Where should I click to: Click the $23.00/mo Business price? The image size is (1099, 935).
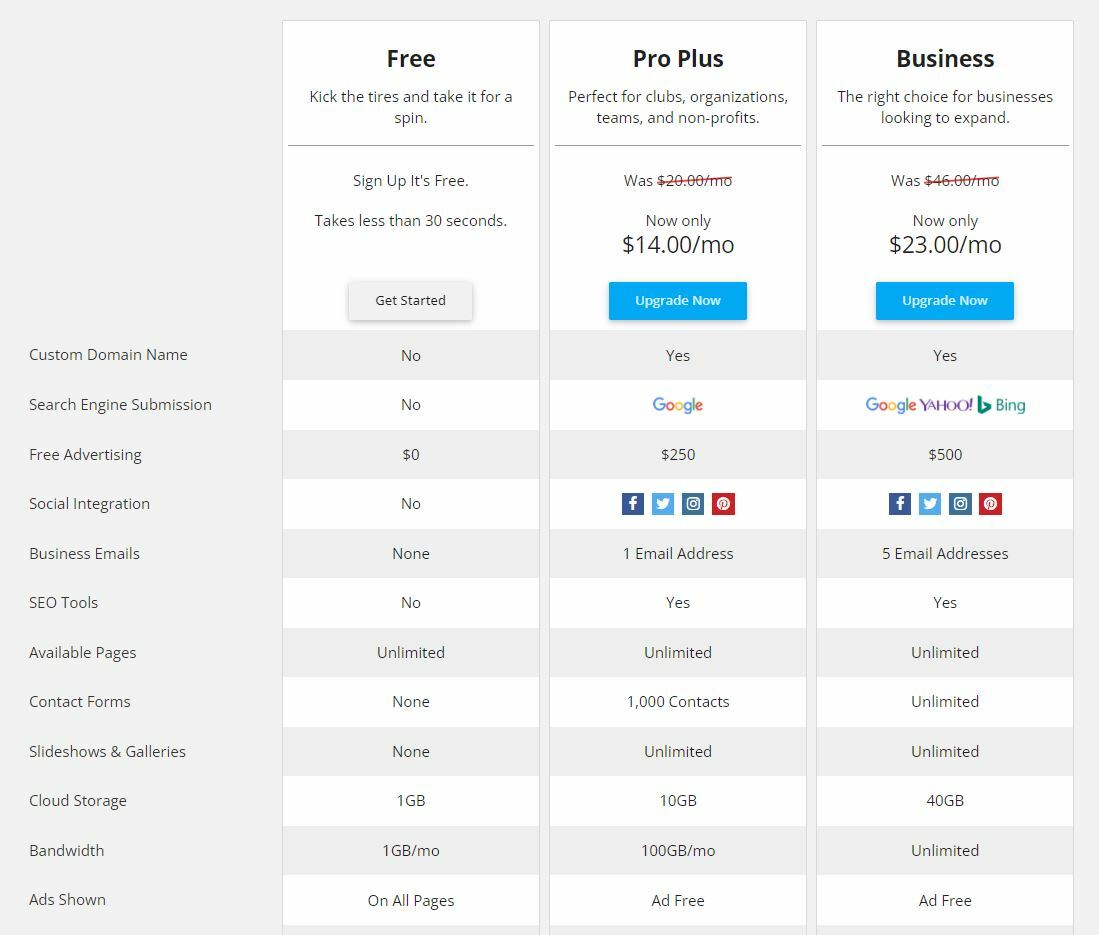click(x=945, y=245)
